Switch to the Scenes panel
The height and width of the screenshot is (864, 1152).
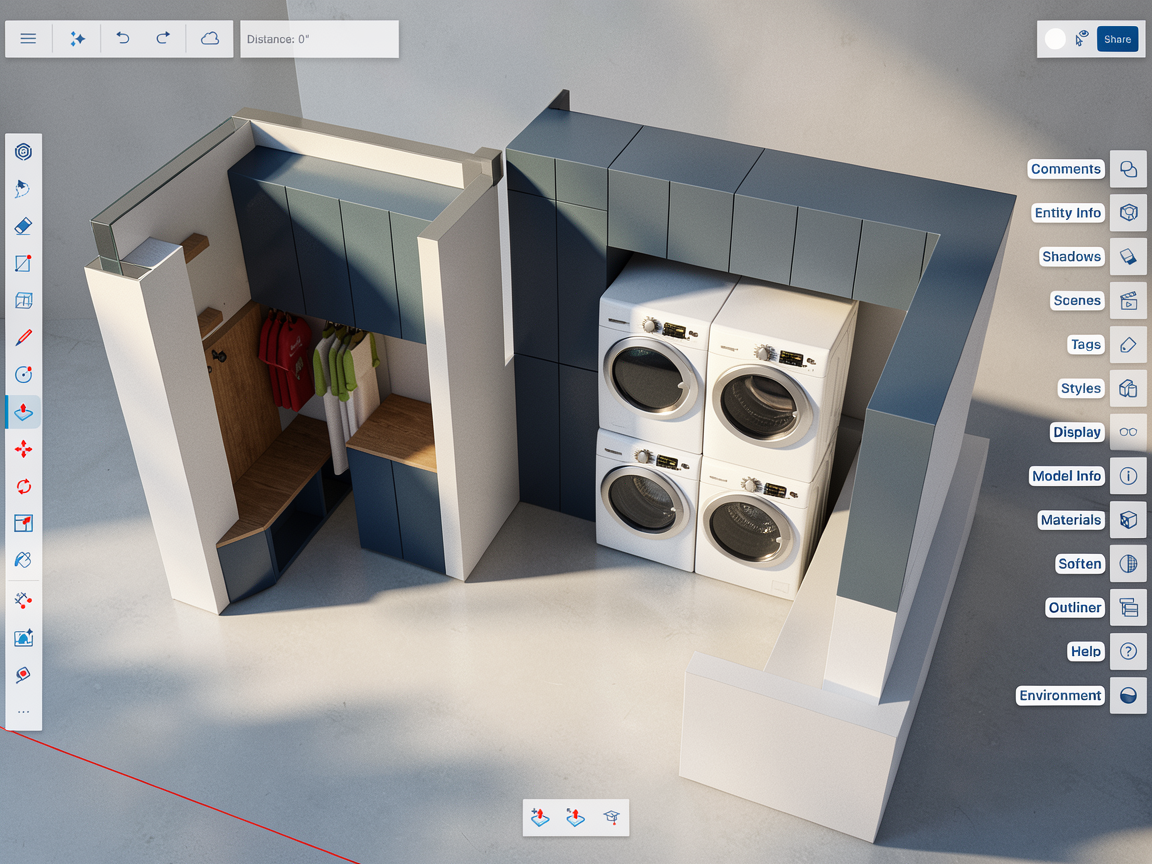click(x=1128, y=300)
